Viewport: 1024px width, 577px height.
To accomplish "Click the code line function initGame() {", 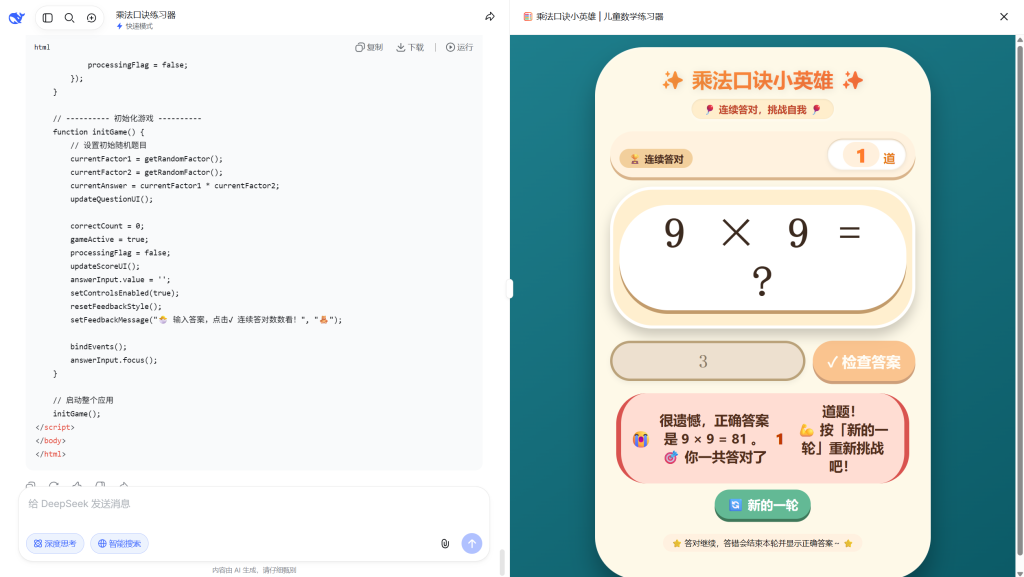I will (99, 132).
